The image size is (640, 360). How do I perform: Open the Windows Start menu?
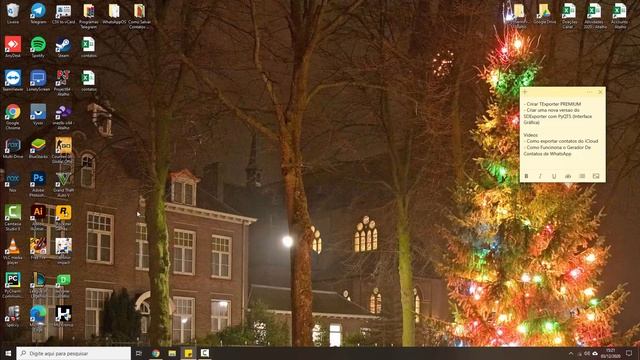coord(8,353)
